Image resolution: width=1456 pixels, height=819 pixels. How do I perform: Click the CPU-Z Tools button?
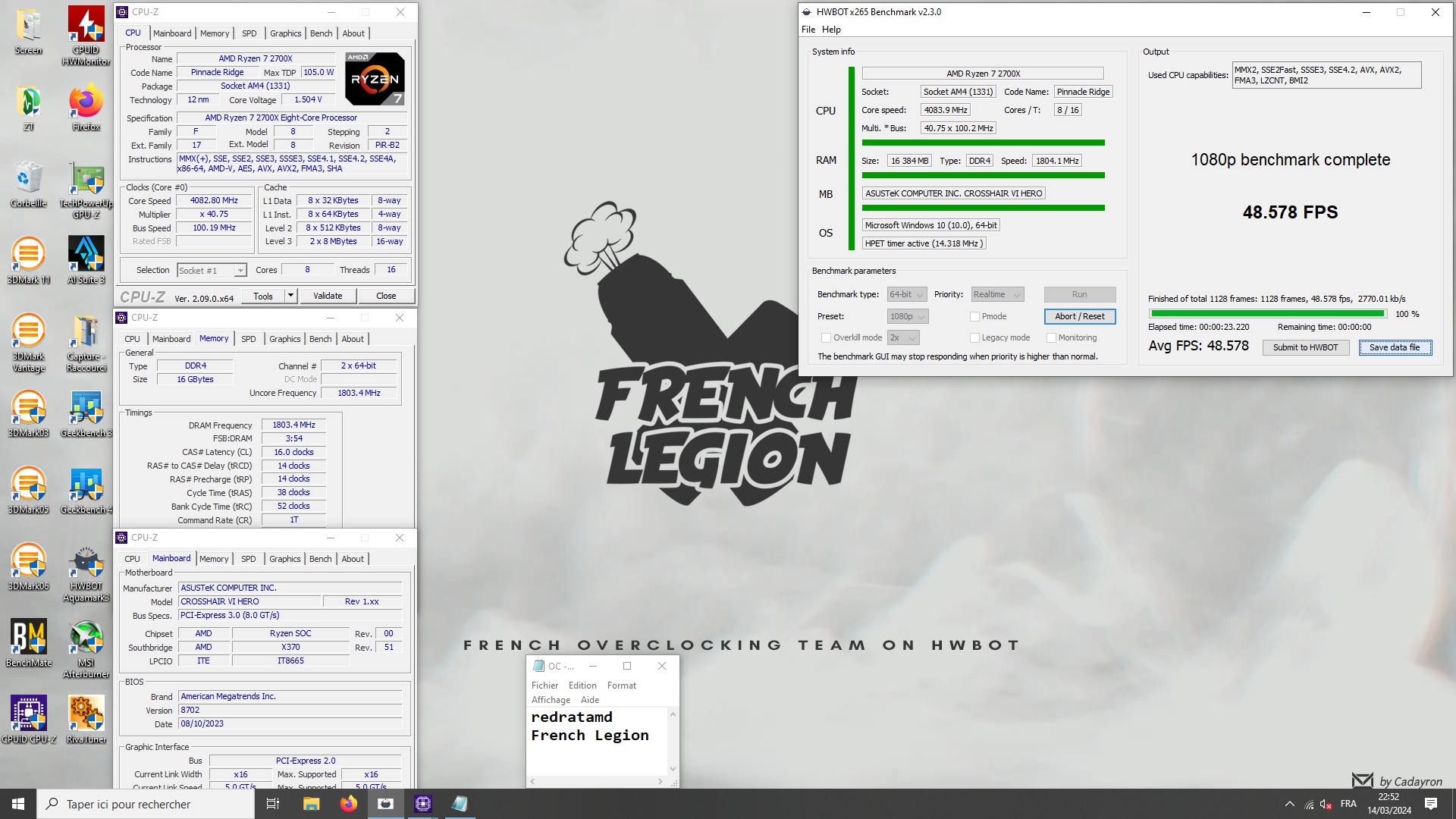pyautogui.click(x=263, y=296)
